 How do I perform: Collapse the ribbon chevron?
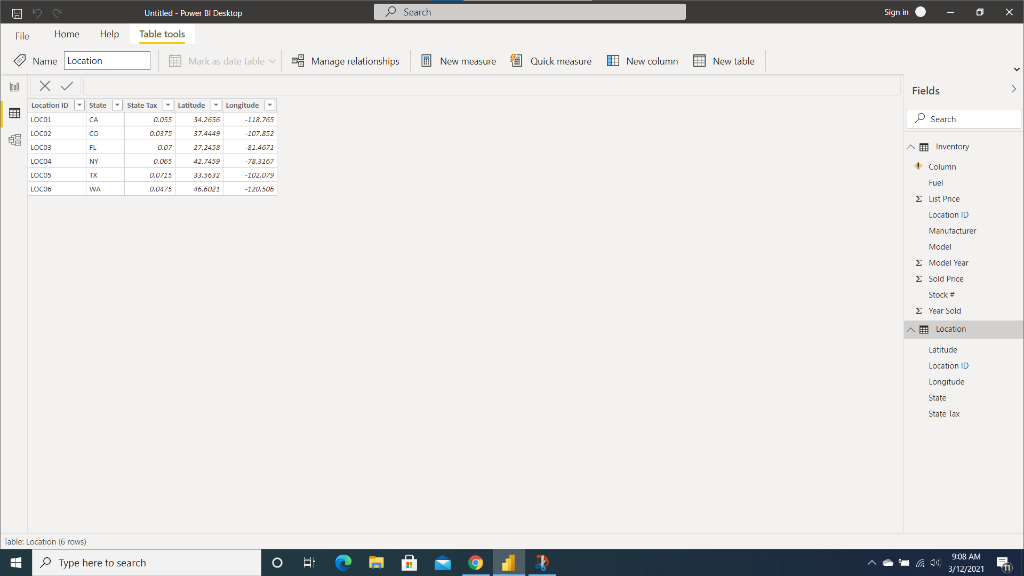point(1017,69)
